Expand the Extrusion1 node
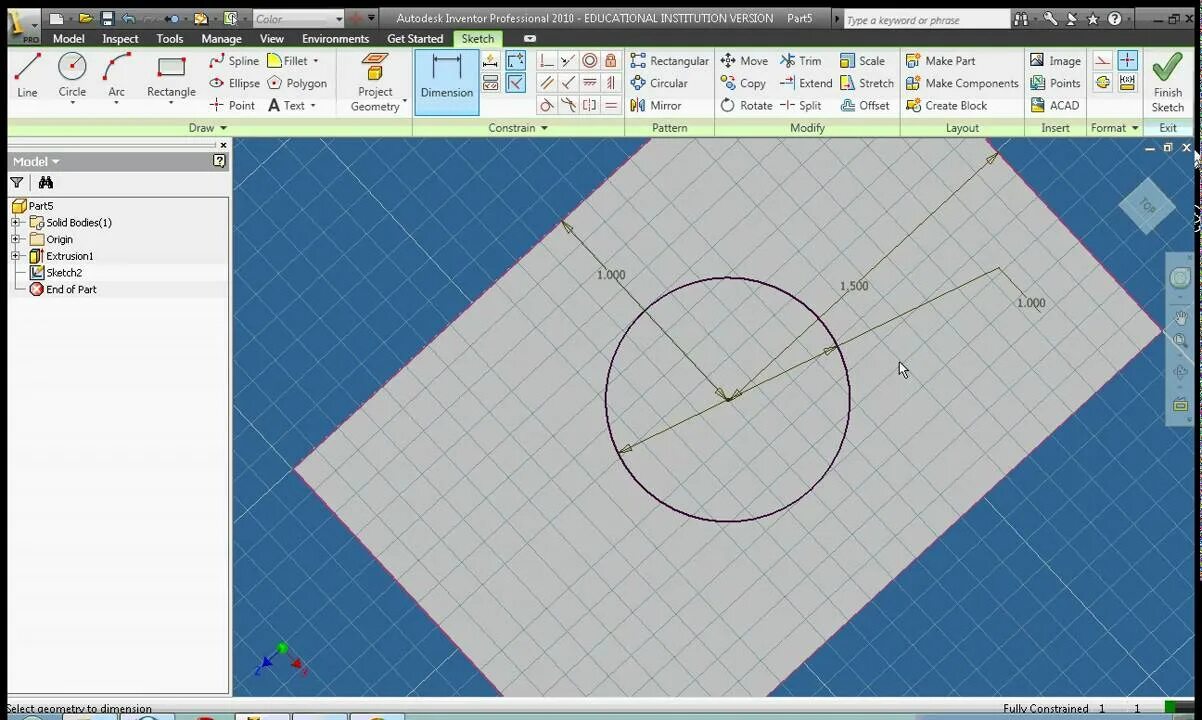This screenshot has width=1202, height=720. pos(16,256)
